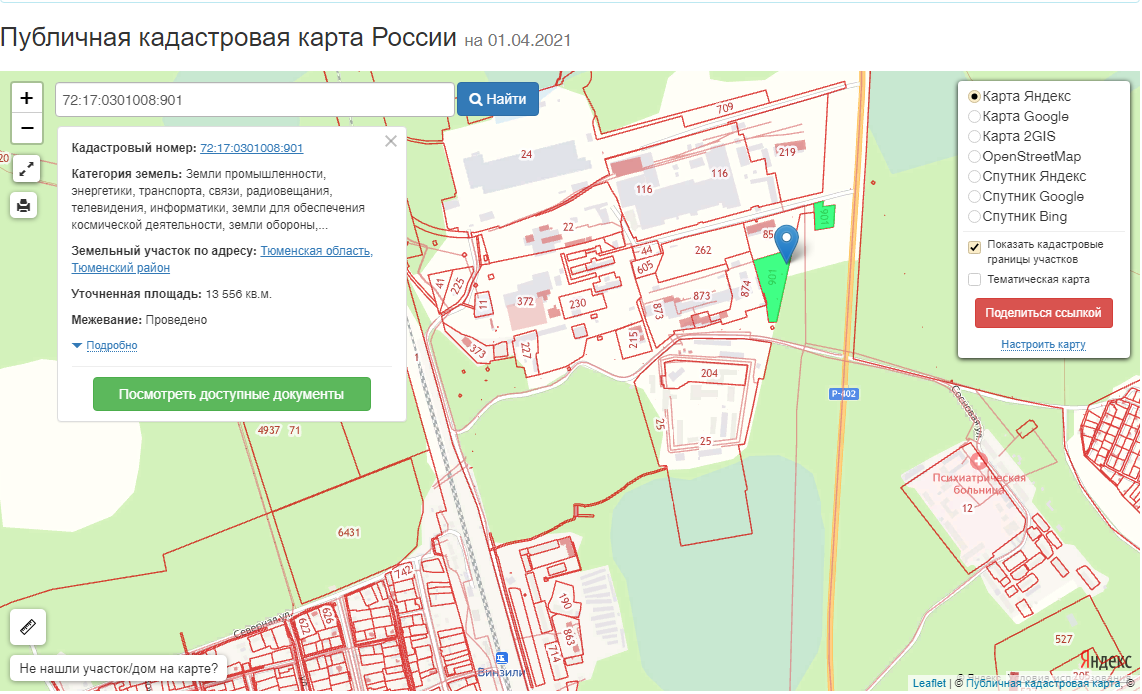This screenshot has width=1142, height=694.
Task: Toggle fullscreen map view
Action: (x=26, y=170)
